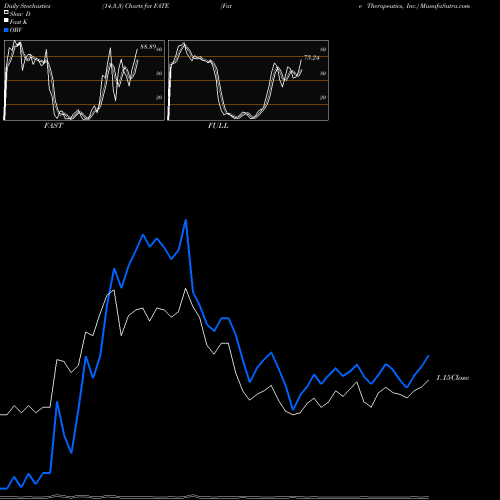Click the 20 axis label on FULL chart
Screen dimensions: 500x500
tap(323, 97)
